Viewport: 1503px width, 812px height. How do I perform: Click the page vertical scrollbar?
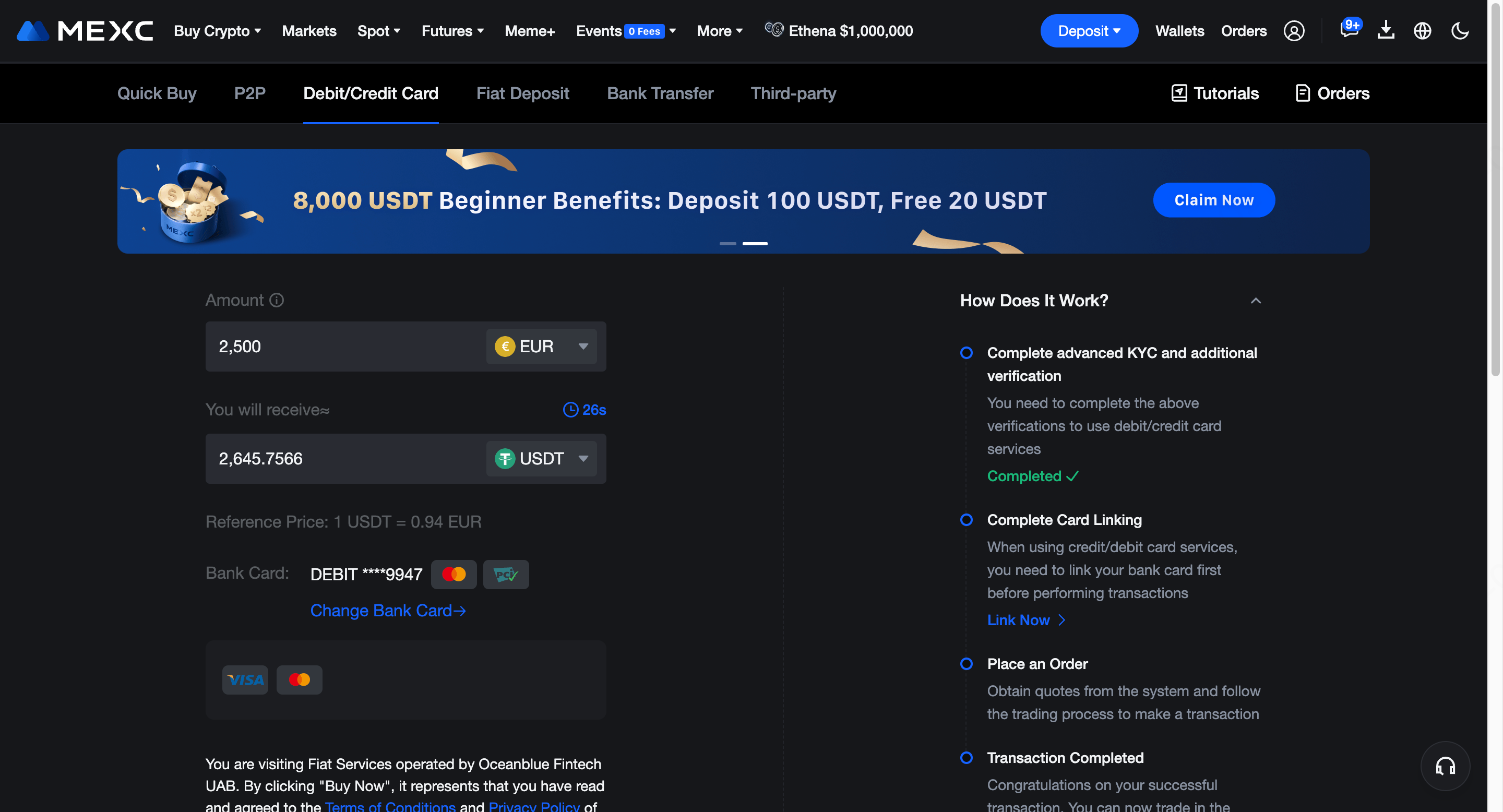[x=1495, y=189]
